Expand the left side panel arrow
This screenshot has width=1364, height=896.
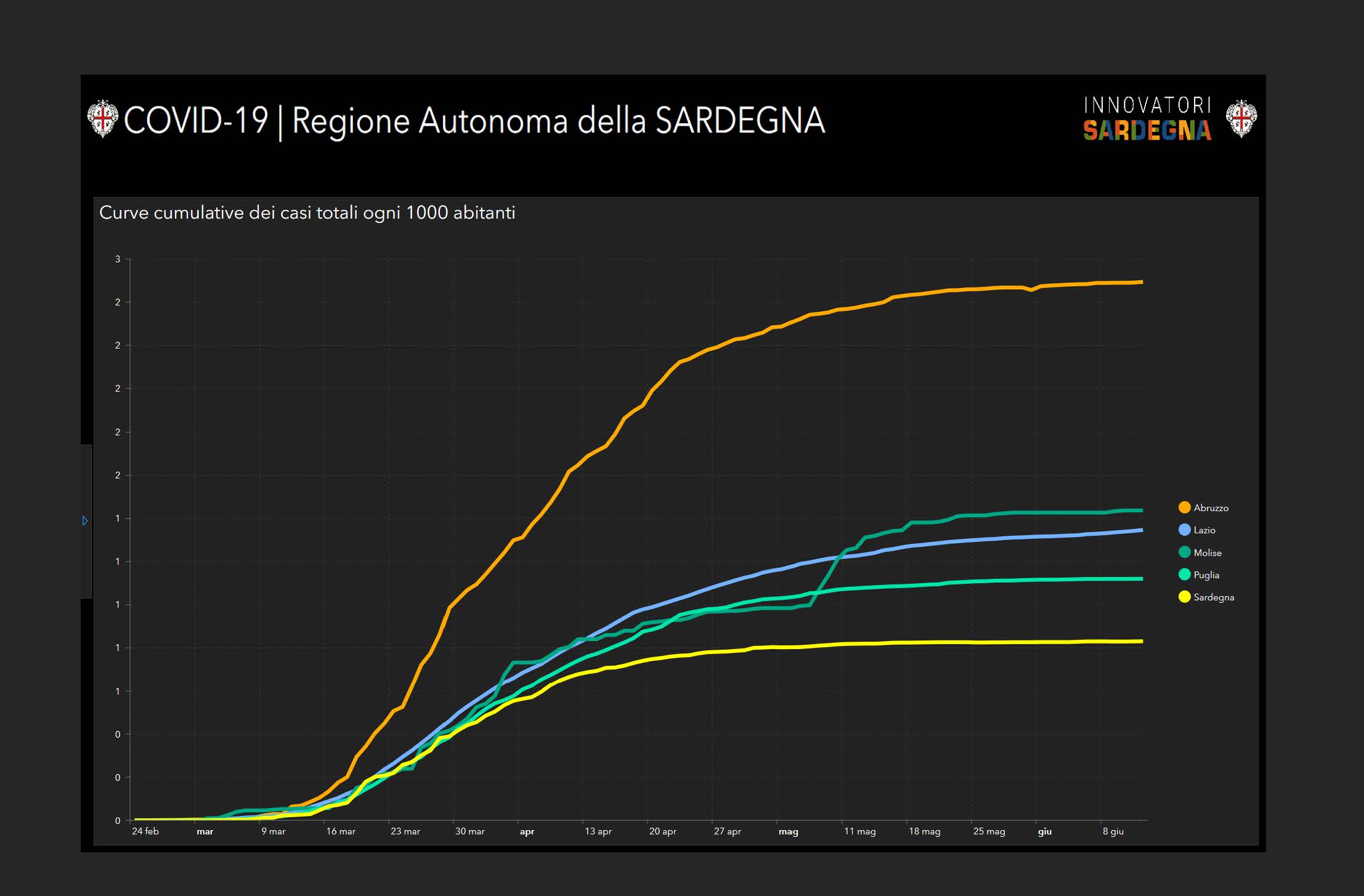[x=85, y=521]
